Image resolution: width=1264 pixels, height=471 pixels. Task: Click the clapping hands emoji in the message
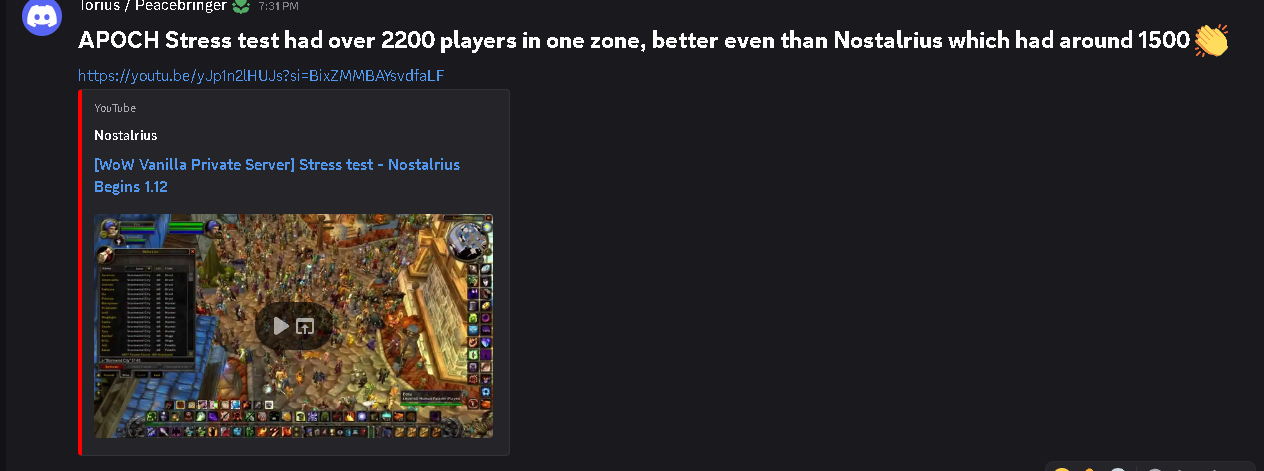(x=1211, y=40)
